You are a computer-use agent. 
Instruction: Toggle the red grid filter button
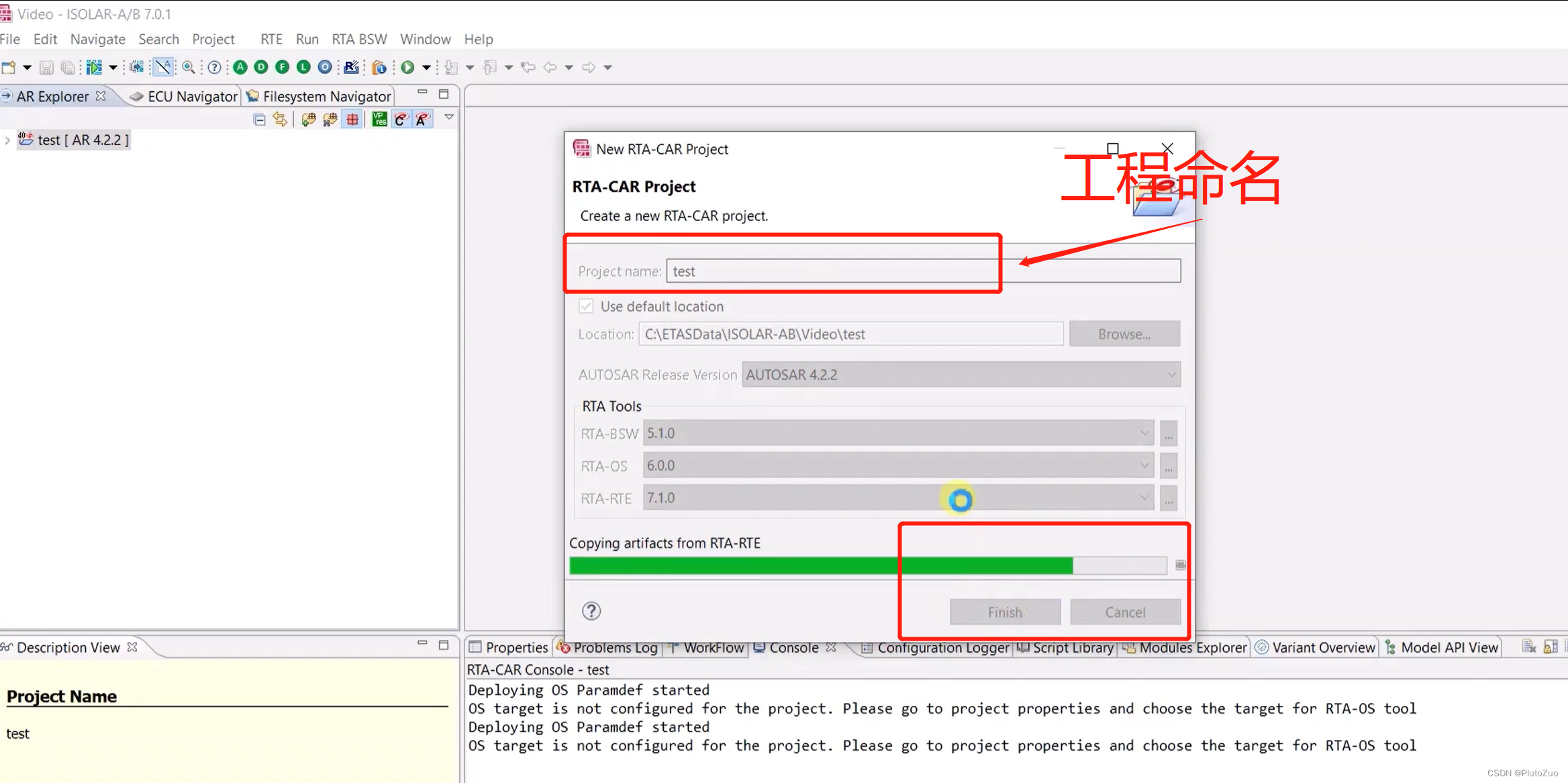click(352, 120)
